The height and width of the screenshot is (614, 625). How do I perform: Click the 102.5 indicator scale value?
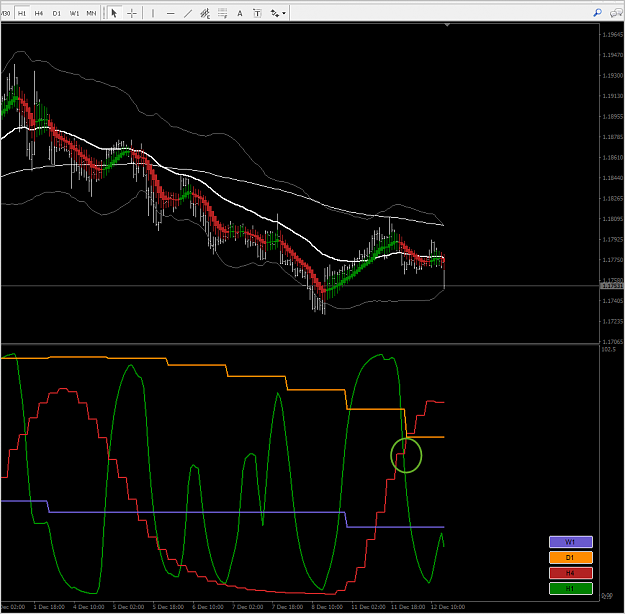[608, 349]
